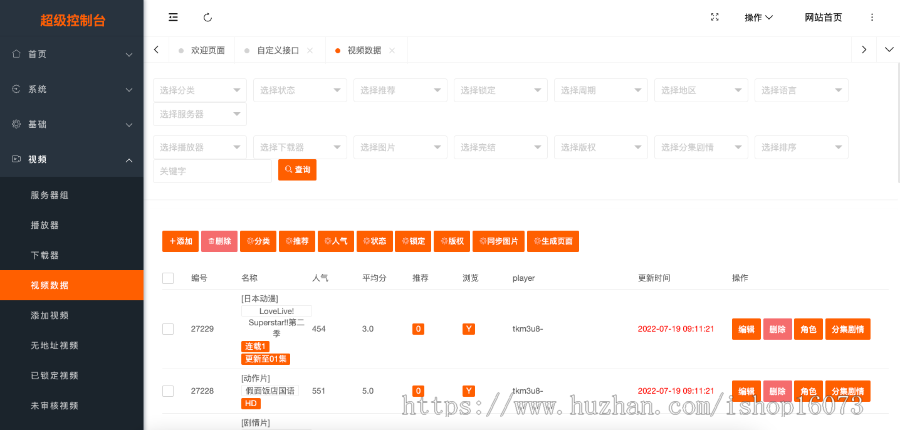Open 播放器 in the sidebar
Viewport: 900px width, 430px height.
[72, 225]
